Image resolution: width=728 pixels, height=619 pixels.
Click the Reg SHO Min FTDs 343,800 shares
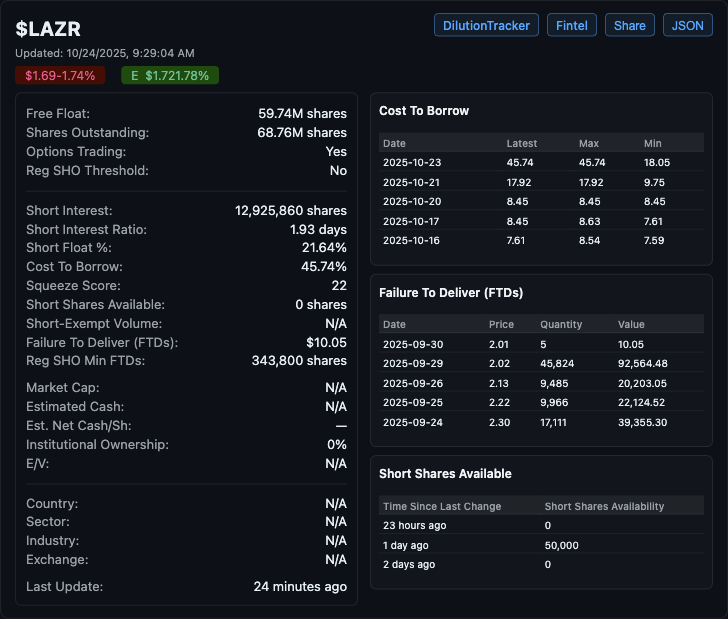pos(299,360)
